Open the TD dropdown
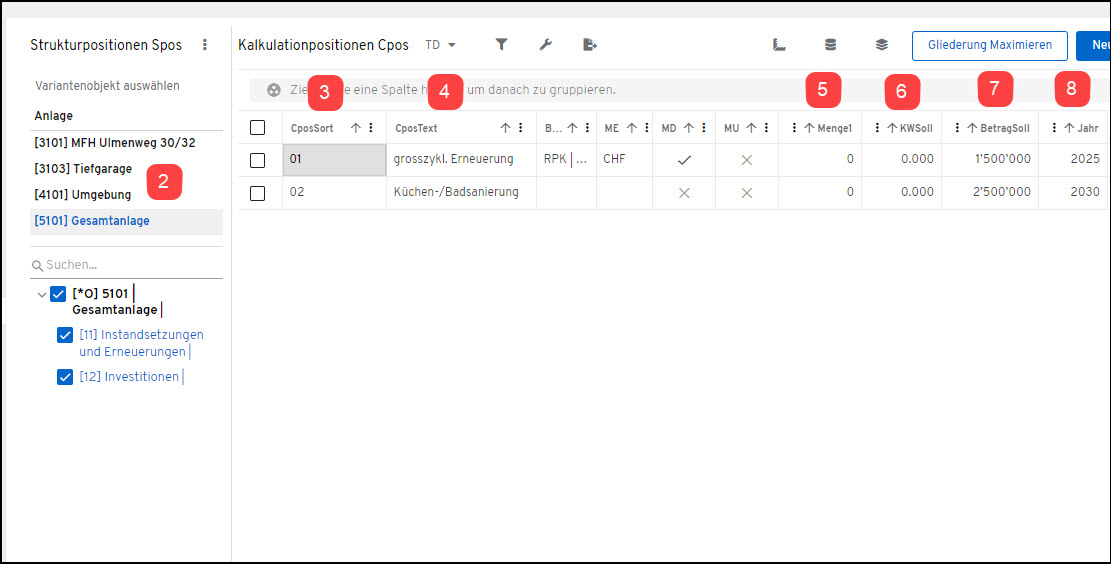This screenshot has height=564, width=1111. [x=440, y=45]
